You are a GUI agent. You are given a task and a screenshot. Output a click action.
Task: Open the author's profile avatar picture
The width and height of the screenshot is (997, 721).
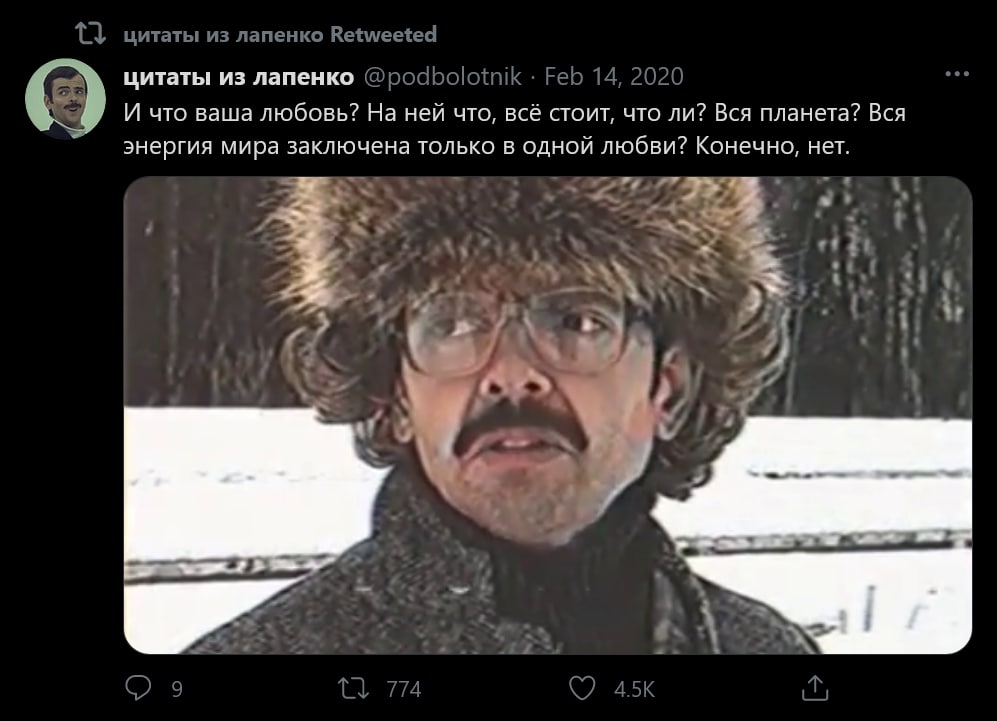65,99
